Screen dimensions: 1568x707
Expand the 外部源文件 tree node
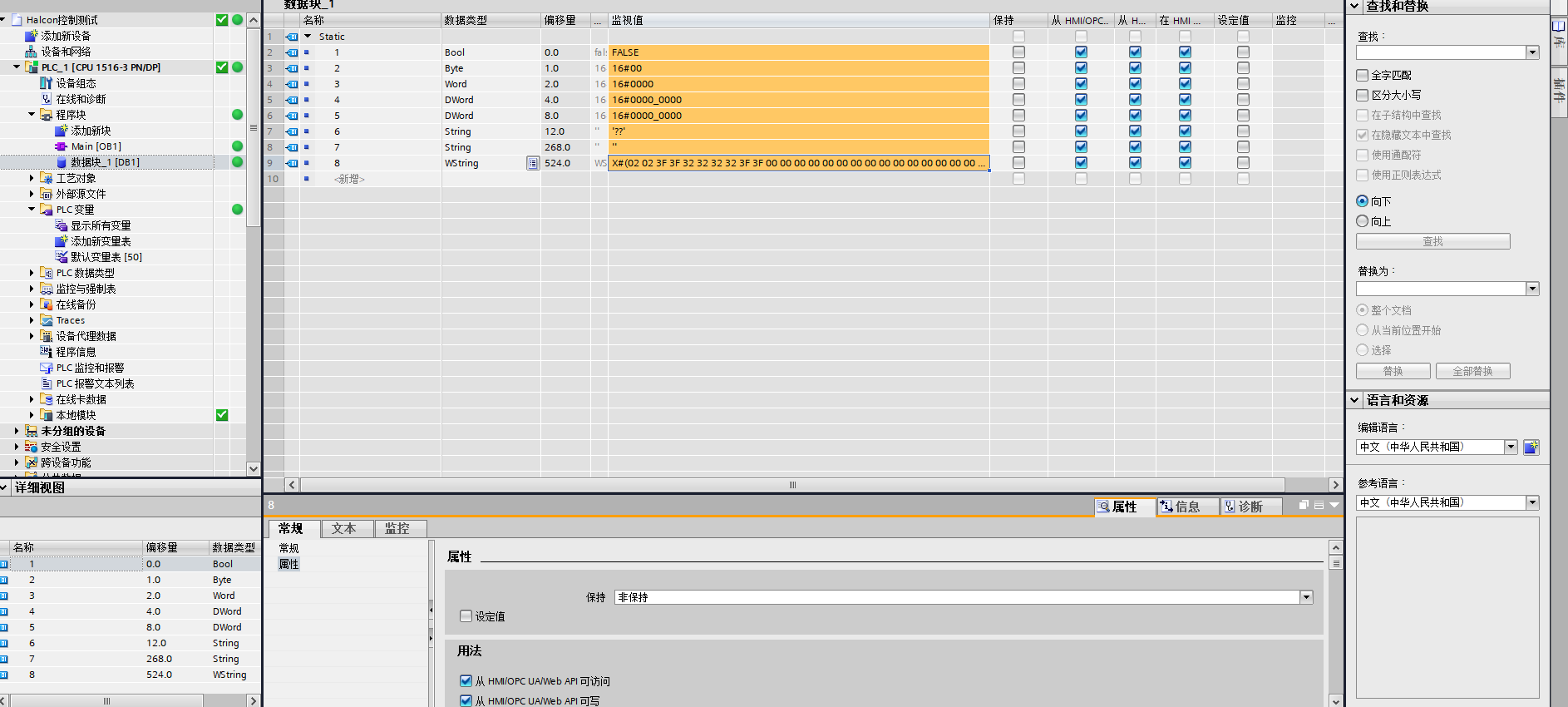(32, 194)
